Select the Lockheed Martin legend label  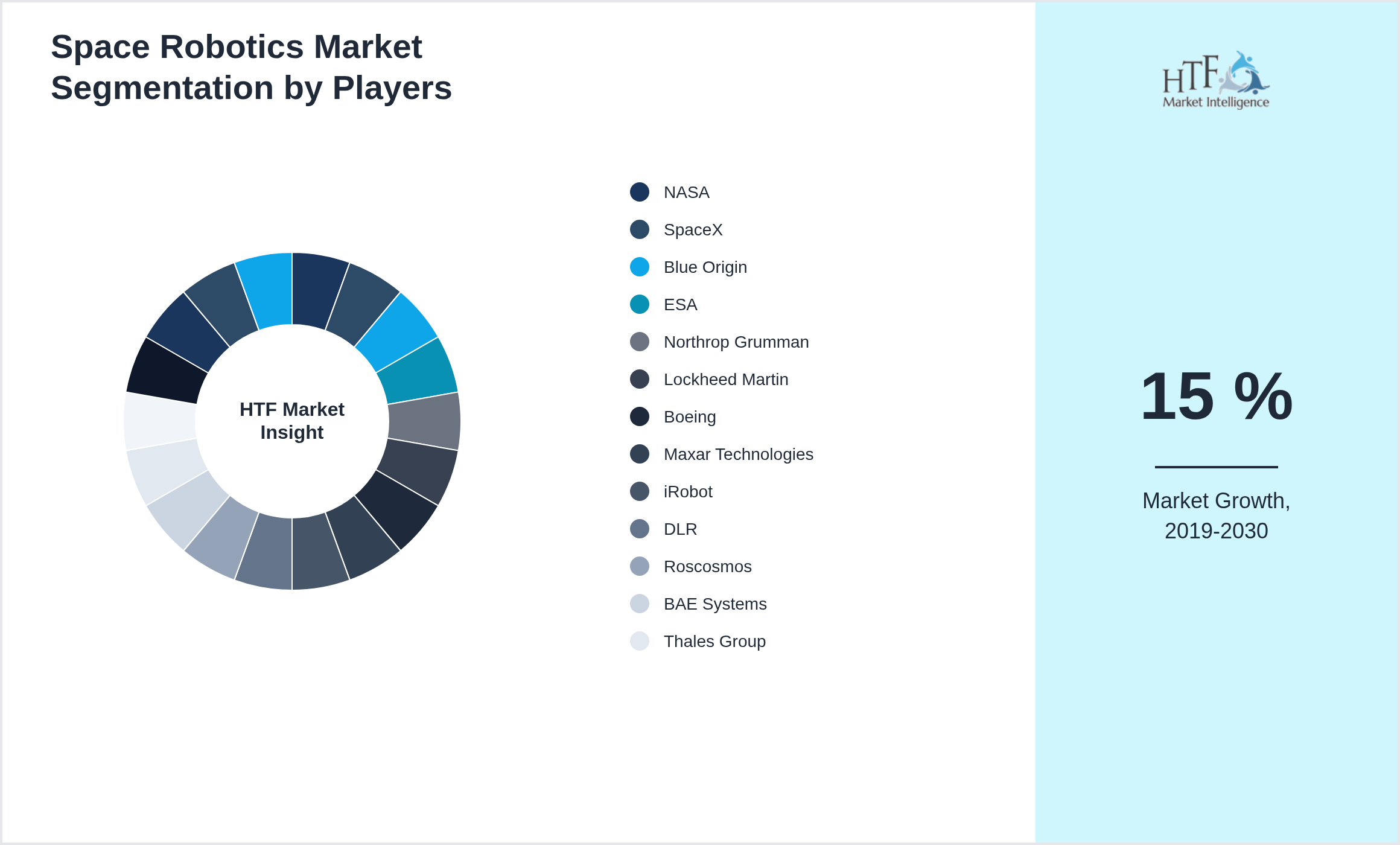click(726, 380)
